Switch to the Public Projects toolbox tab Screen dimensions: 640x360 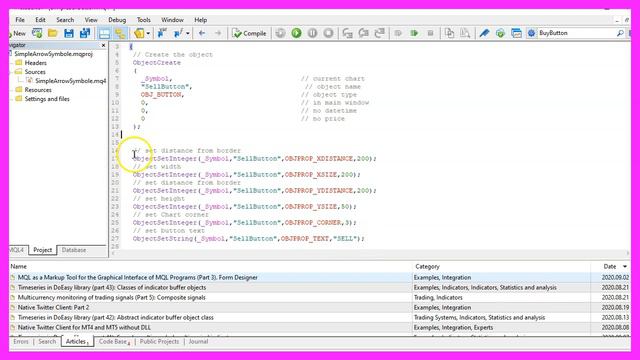159,342
